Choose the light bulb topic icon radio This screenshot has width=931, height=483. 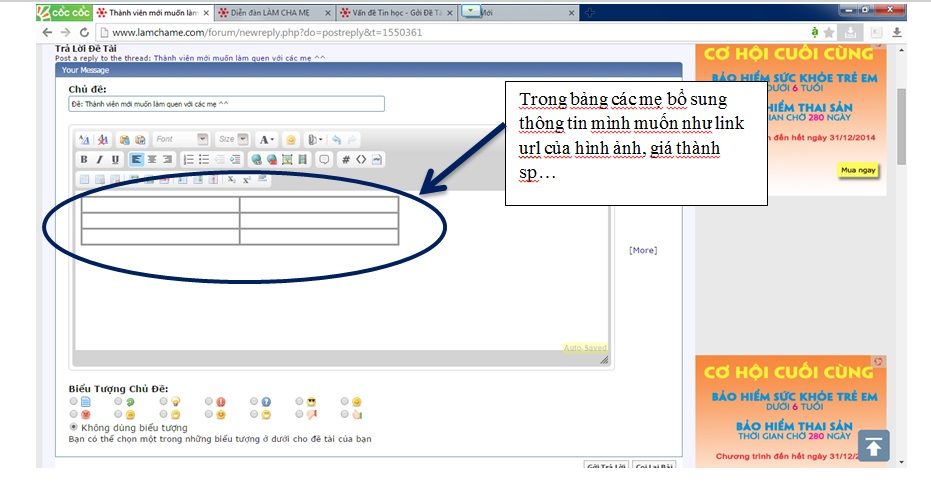[x=164, y=401]
